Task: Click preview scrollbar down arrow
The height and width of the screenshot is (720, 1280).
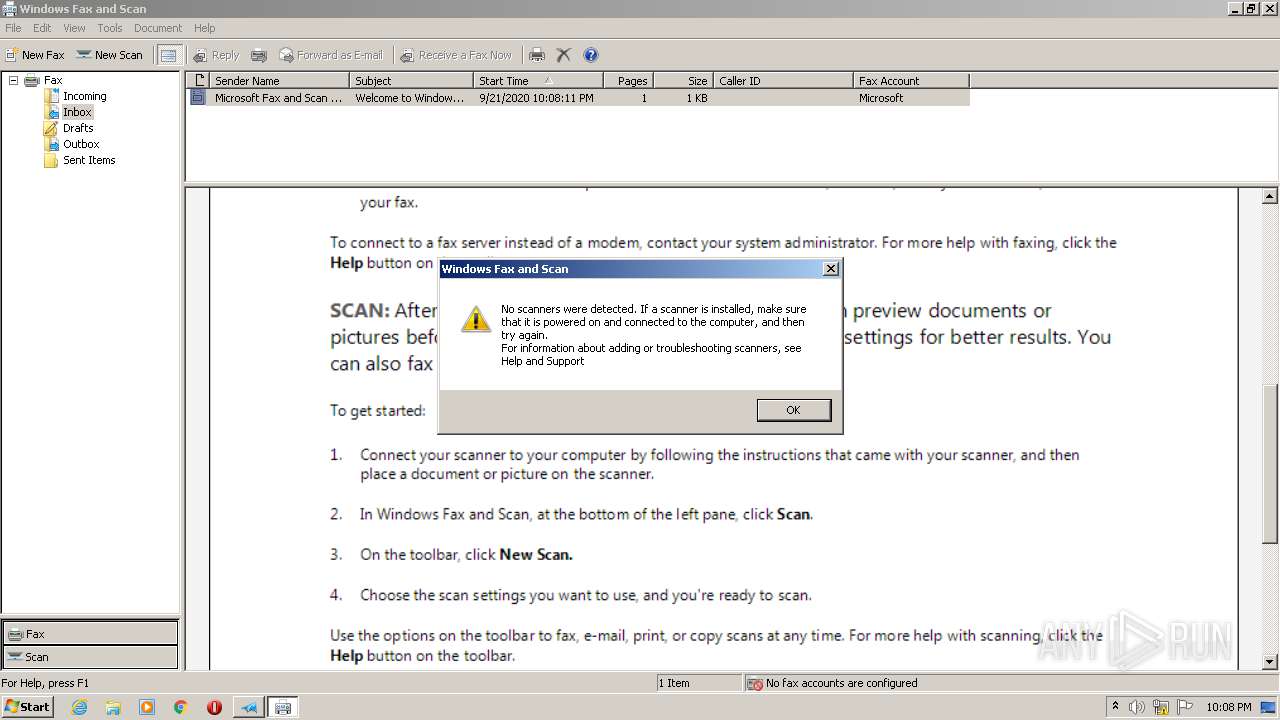Action: [x=1270, y=662]
